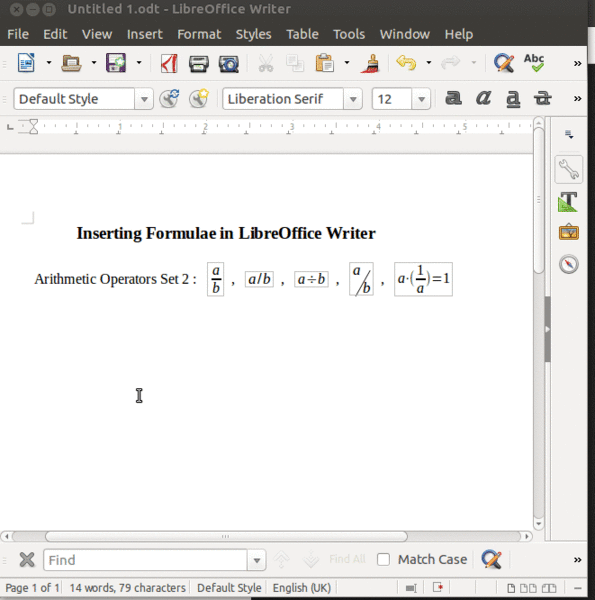
Task: Select the Clone Formatting paintbrush
Action: pos(370,63)
